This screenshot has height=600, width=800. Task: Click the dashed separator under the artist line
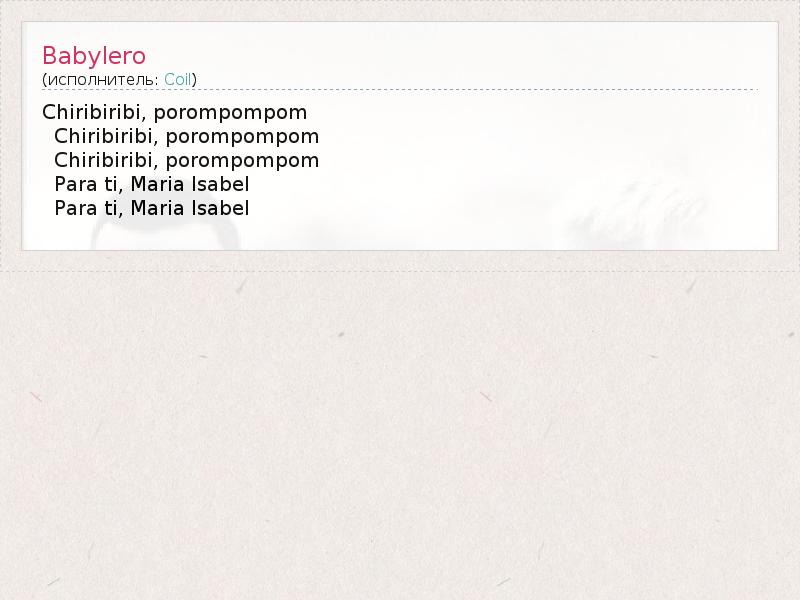point(400,90)
